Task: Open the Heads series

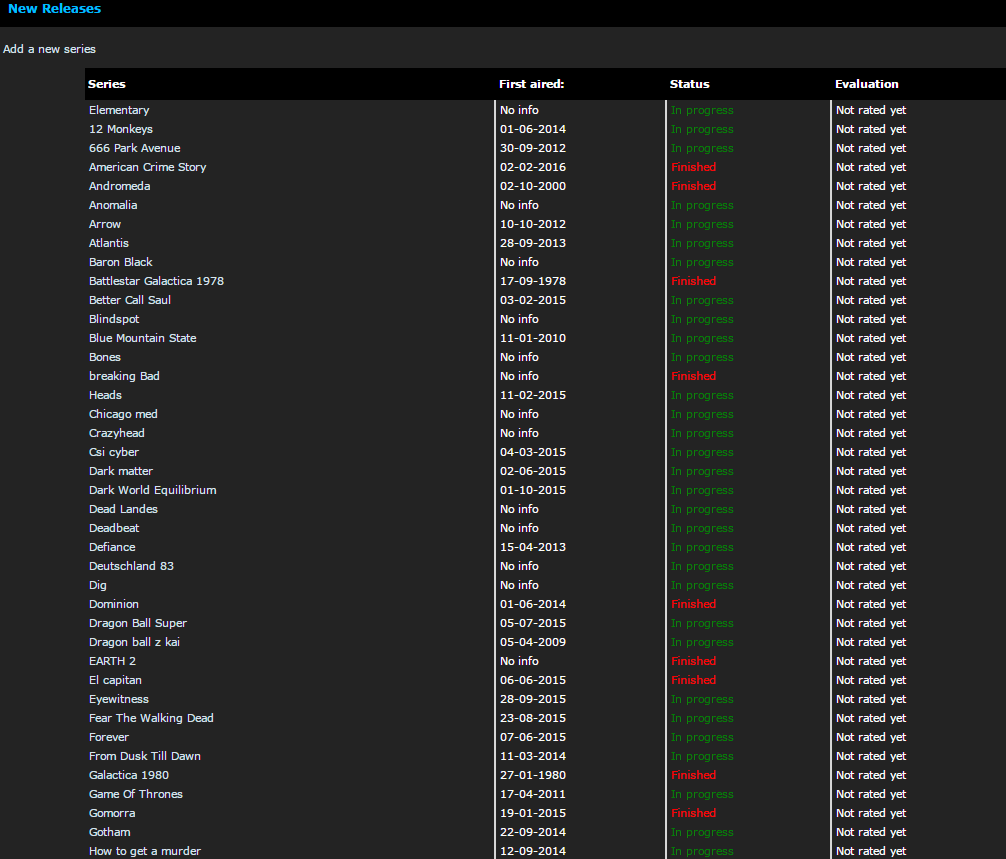Action: (x=105, y=395)
